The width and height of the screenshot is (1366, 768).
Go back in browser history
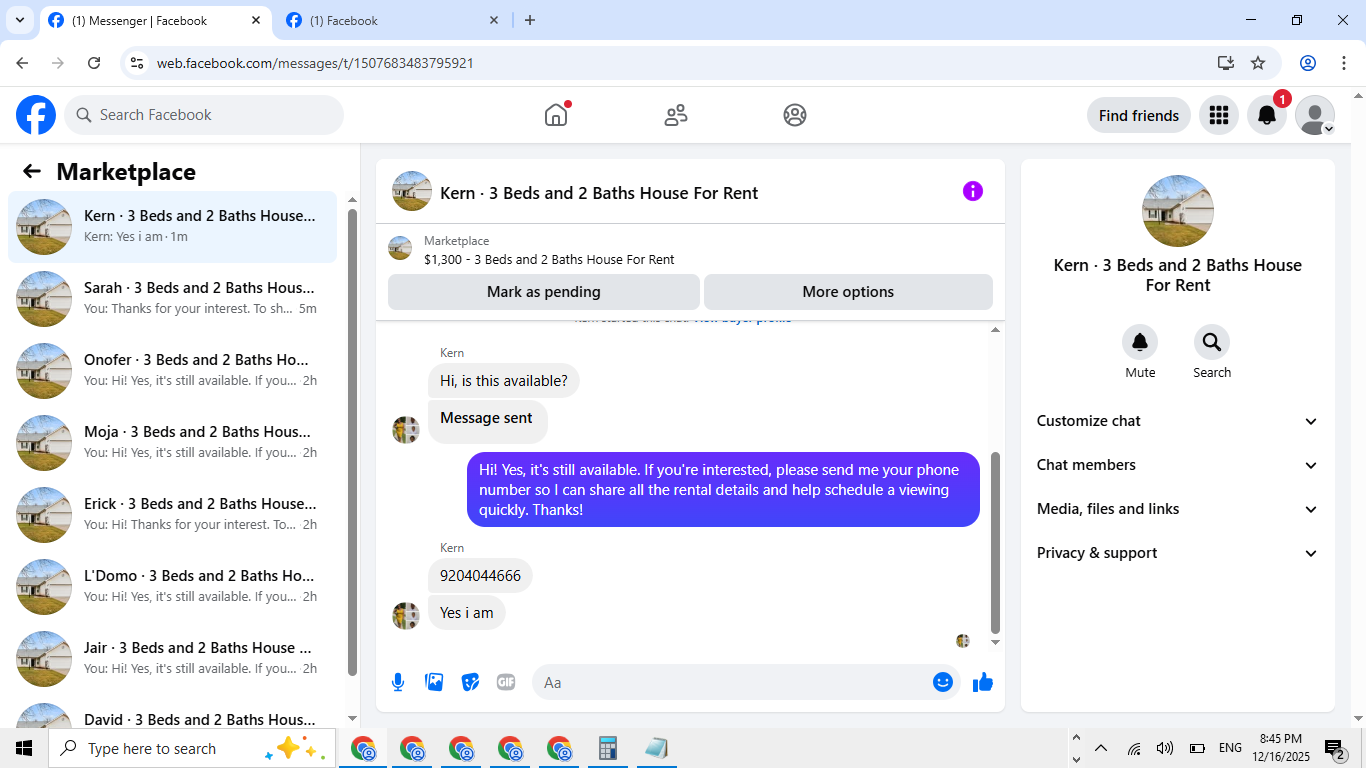(22, 63)
